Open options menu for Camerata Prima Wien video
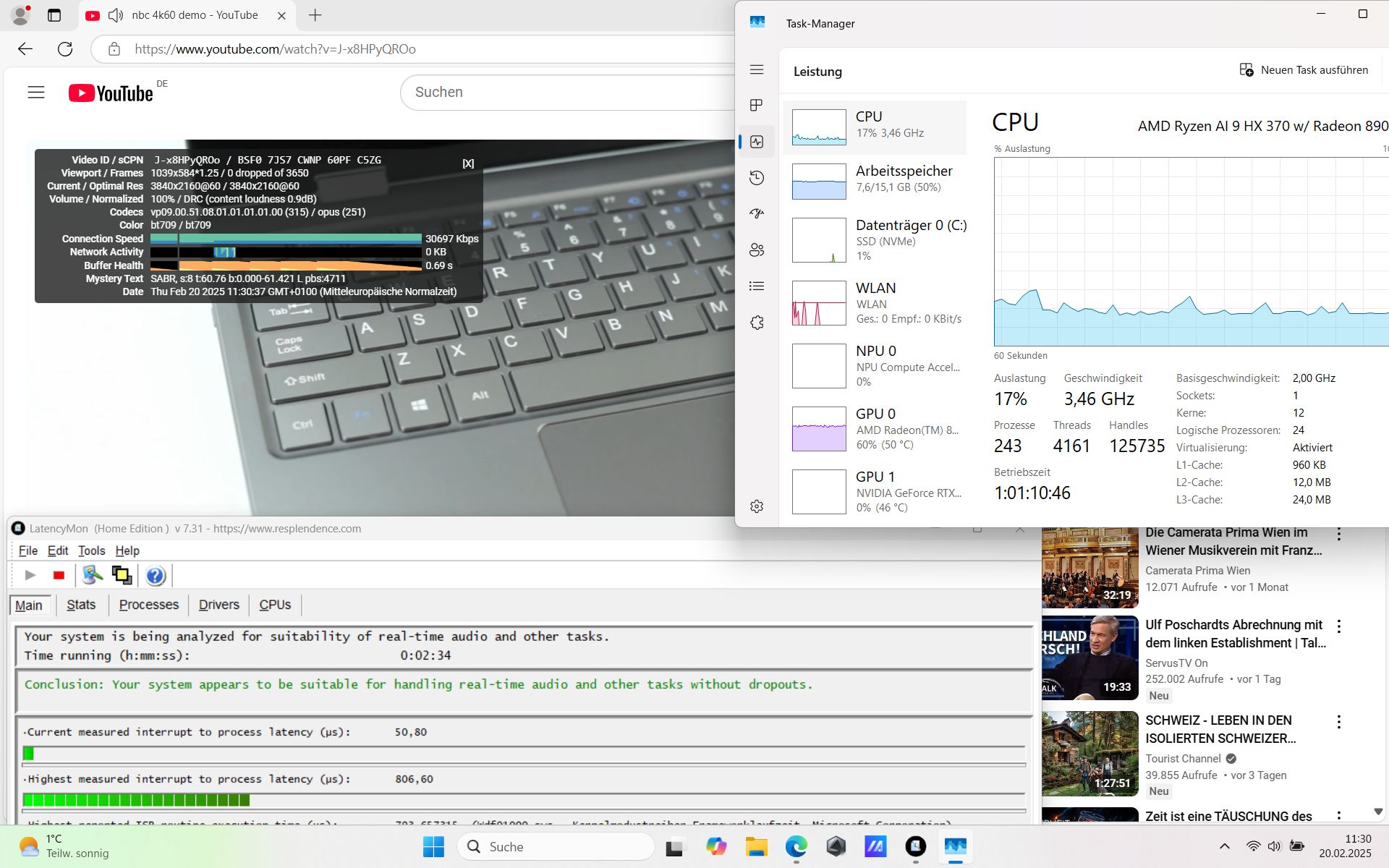1389x868 pixels. click(x=1338, y=535)
